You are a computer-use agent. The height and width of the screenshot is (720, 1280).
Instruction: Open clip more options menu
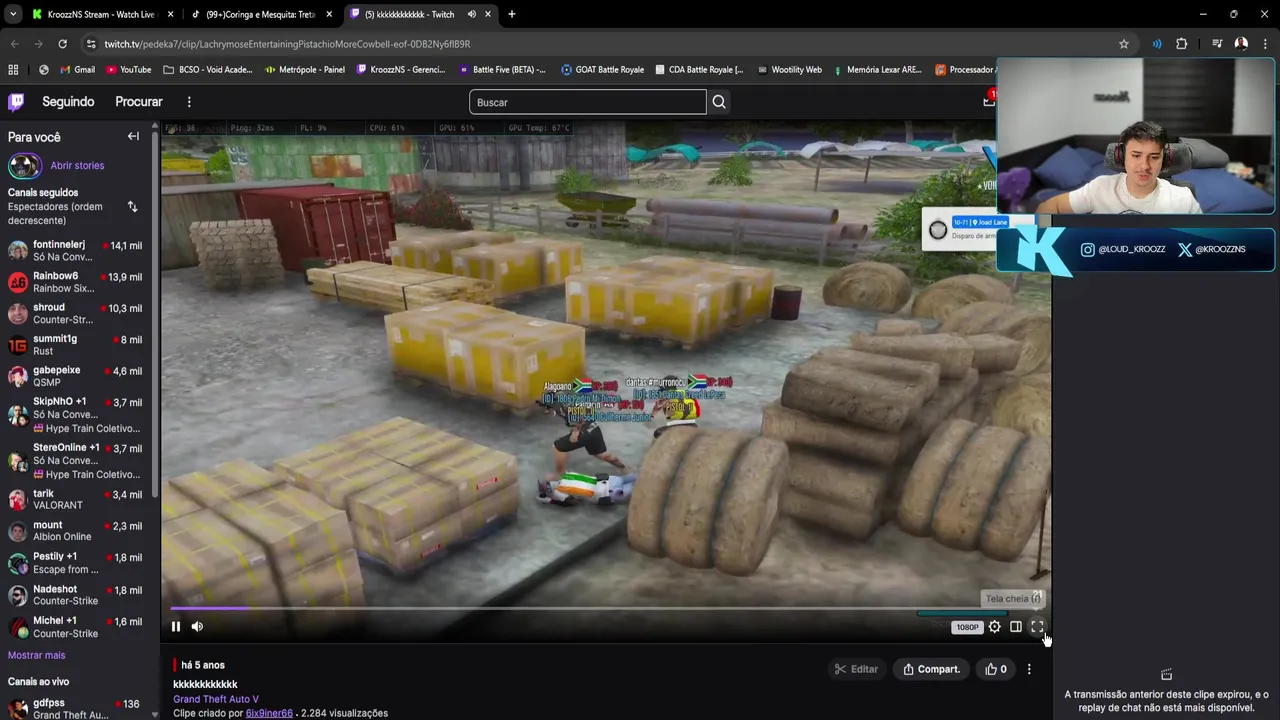[x=1029, y=669]
